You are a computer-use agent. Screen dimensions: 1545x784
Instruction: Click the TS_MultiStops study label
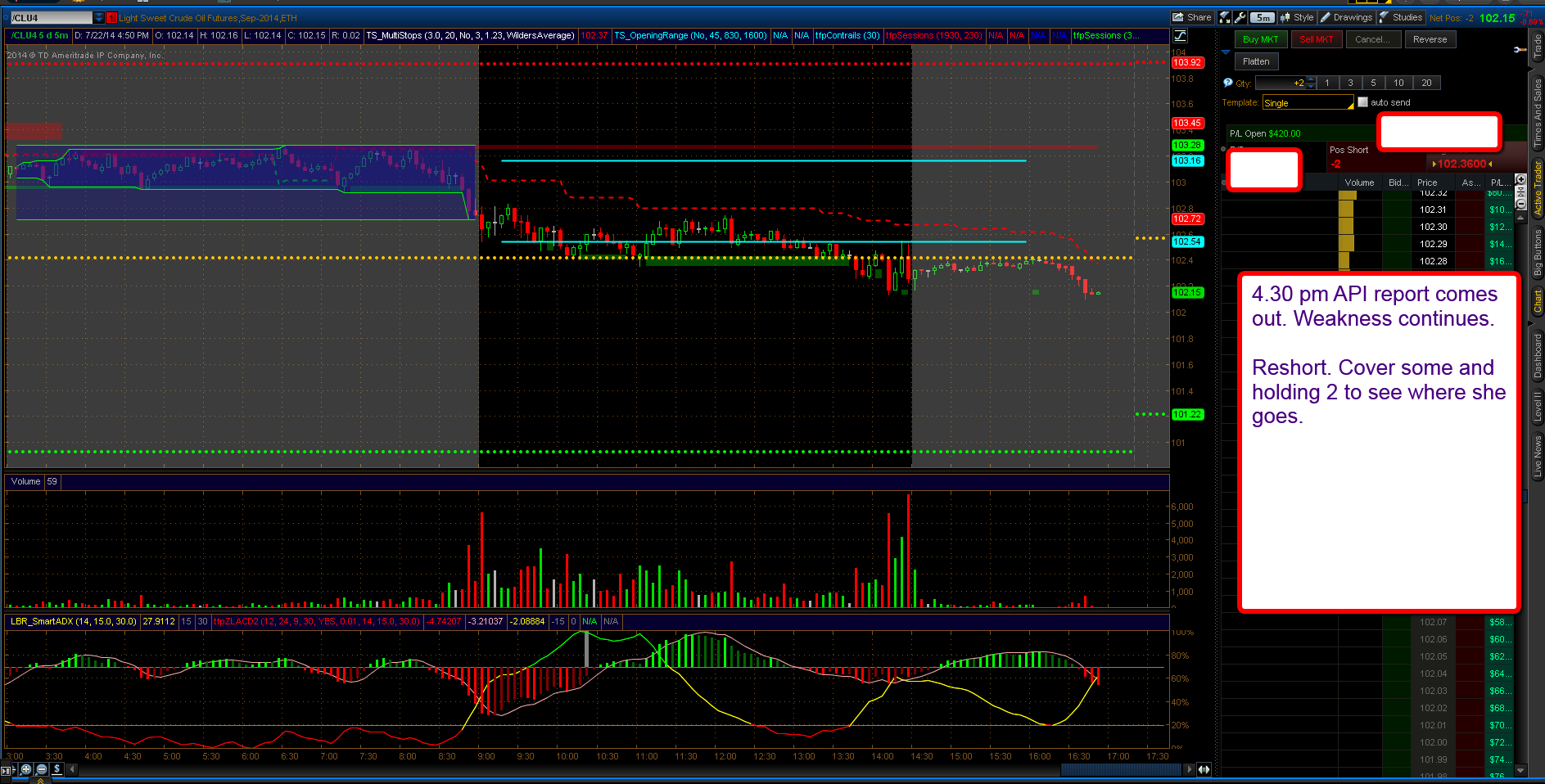click(470, 35)
